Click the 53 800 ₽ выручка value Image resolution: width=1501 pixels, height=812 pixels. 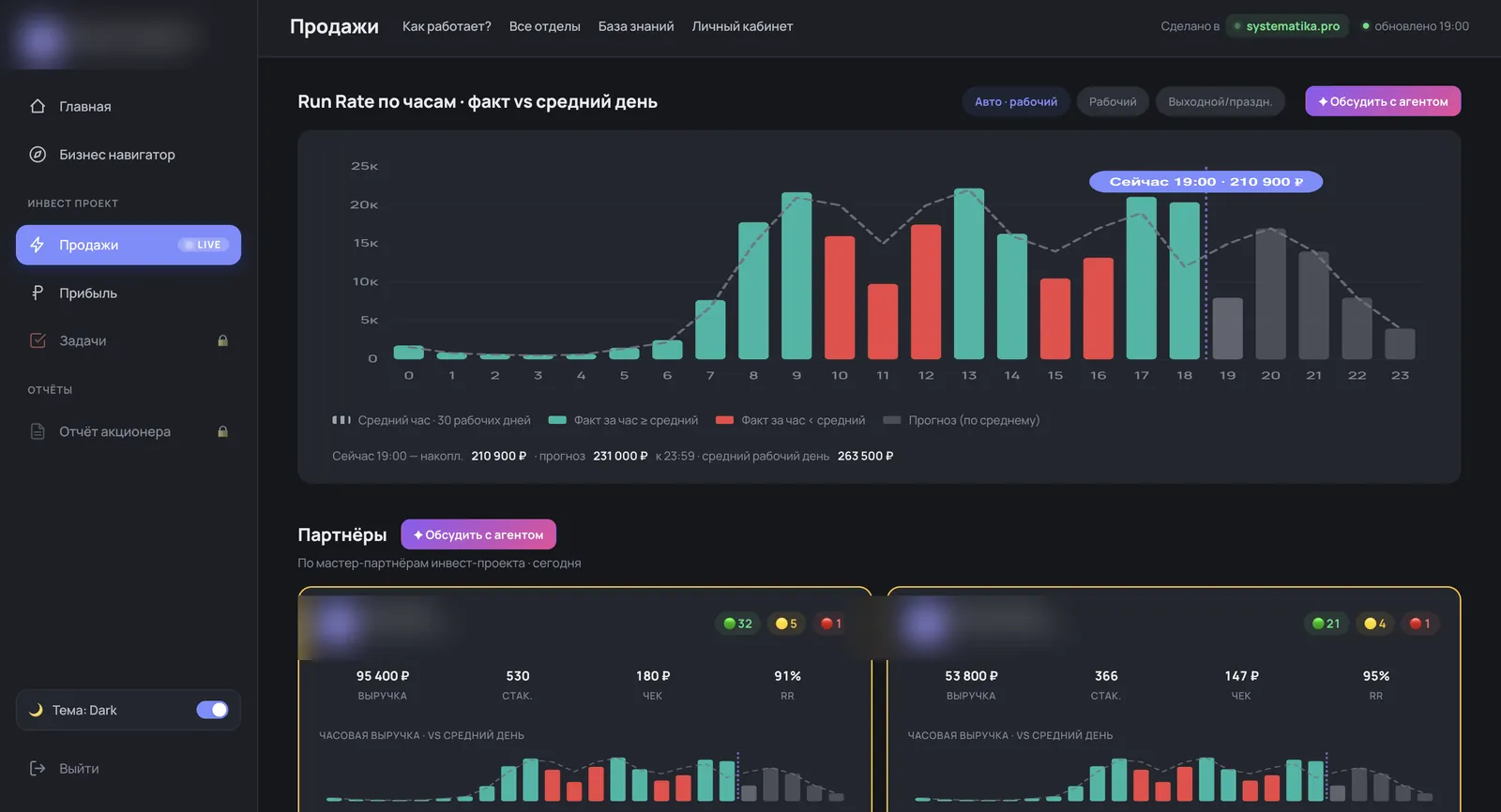click(971, 676)
